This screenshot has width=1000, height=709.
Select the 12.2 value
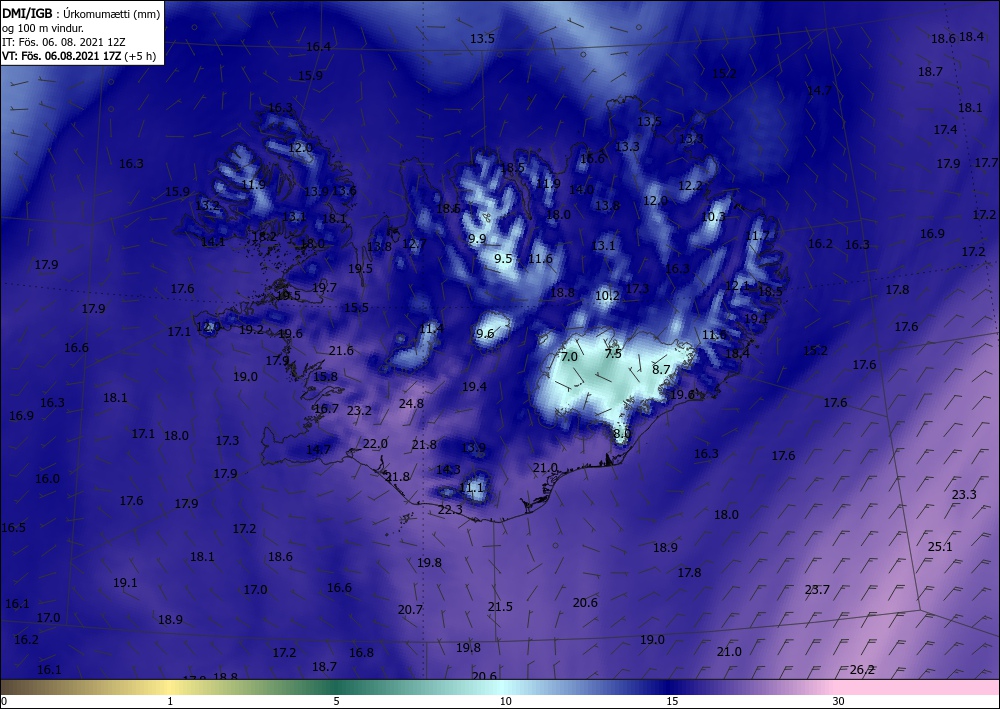click(690, 186)
